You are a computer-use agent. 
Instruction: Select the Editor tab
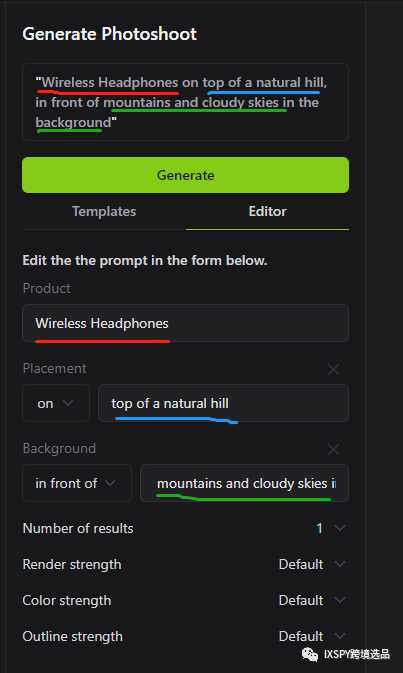click(x=267, y=211)
